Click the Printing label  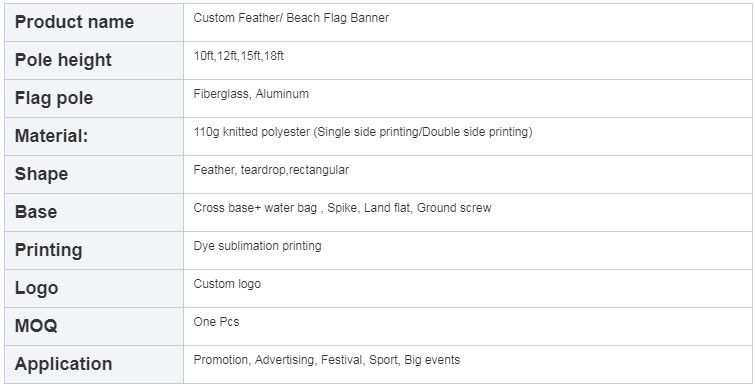point(49,250)
